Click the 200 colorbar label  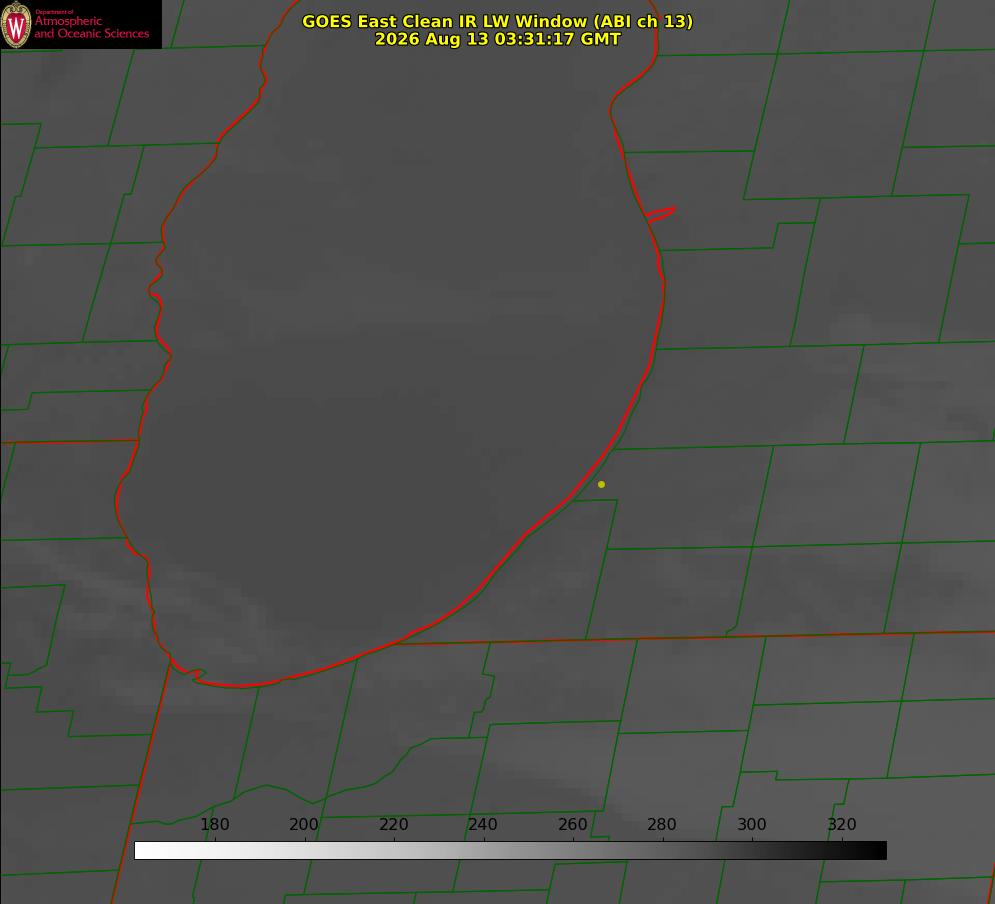pyautogui.click(x=304, y=824)
